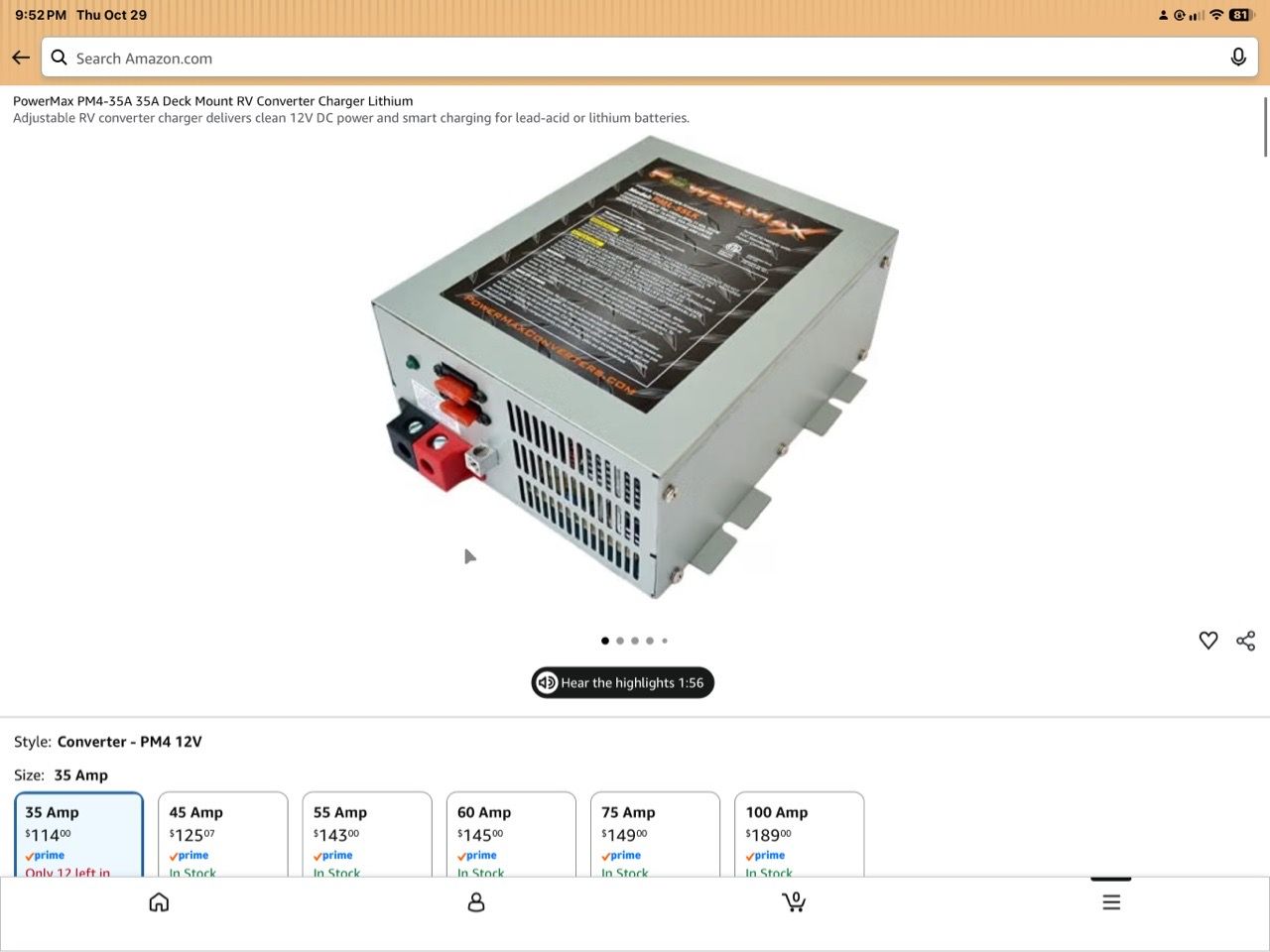The height and width of the screenshot is (952, 1270).
Task: Tap Style: Converter - PM4 12V label
Action: (107, 742)
